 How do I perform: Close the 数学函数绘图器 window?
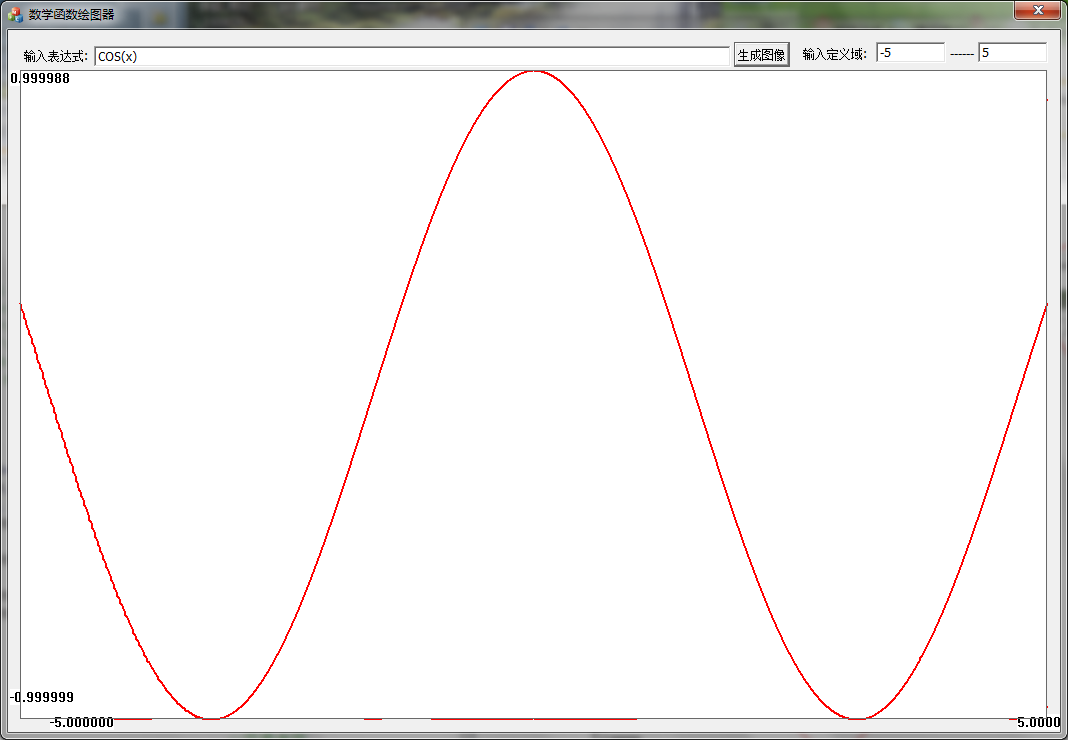click(x=1037, y=10)
